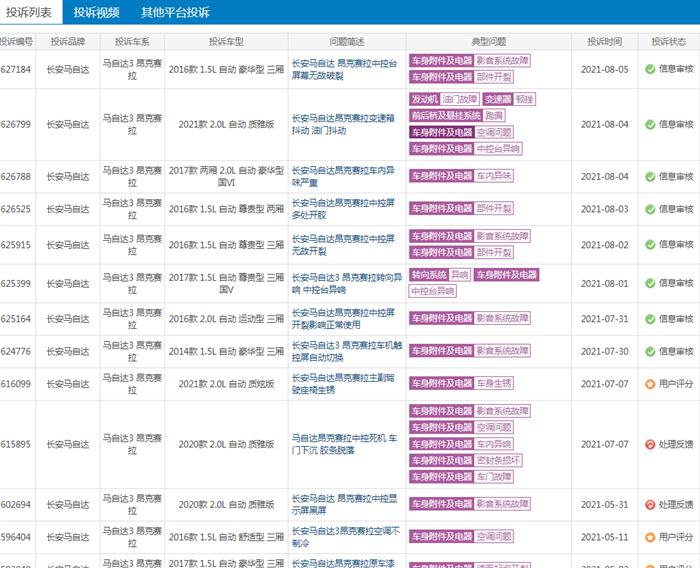Click the green status icon for complaint 625399
The height and width of the screenshot is (568, 700).
650,284
